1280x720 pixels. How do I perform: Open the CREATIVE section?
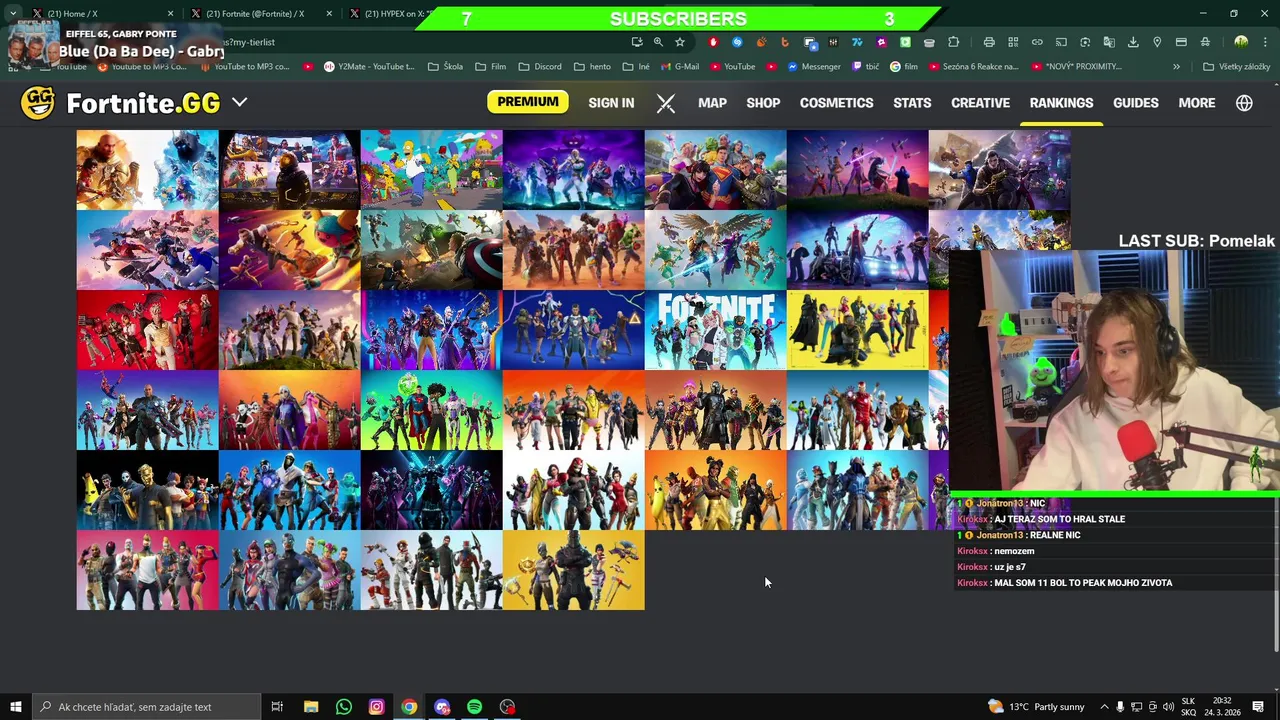(x=980, y=103)
